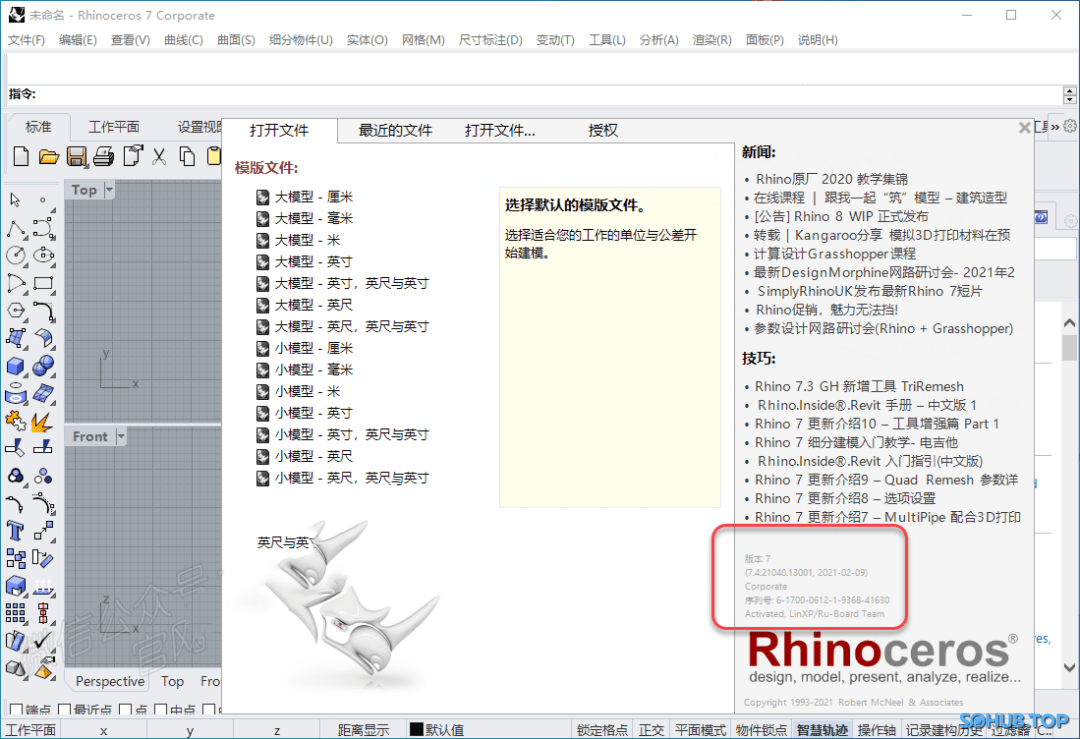Image resolution: width=1080 pixels, height=739 pixels.
Task: Toggle 物件锁点 in the status bar
Action: tap(761, 730)
